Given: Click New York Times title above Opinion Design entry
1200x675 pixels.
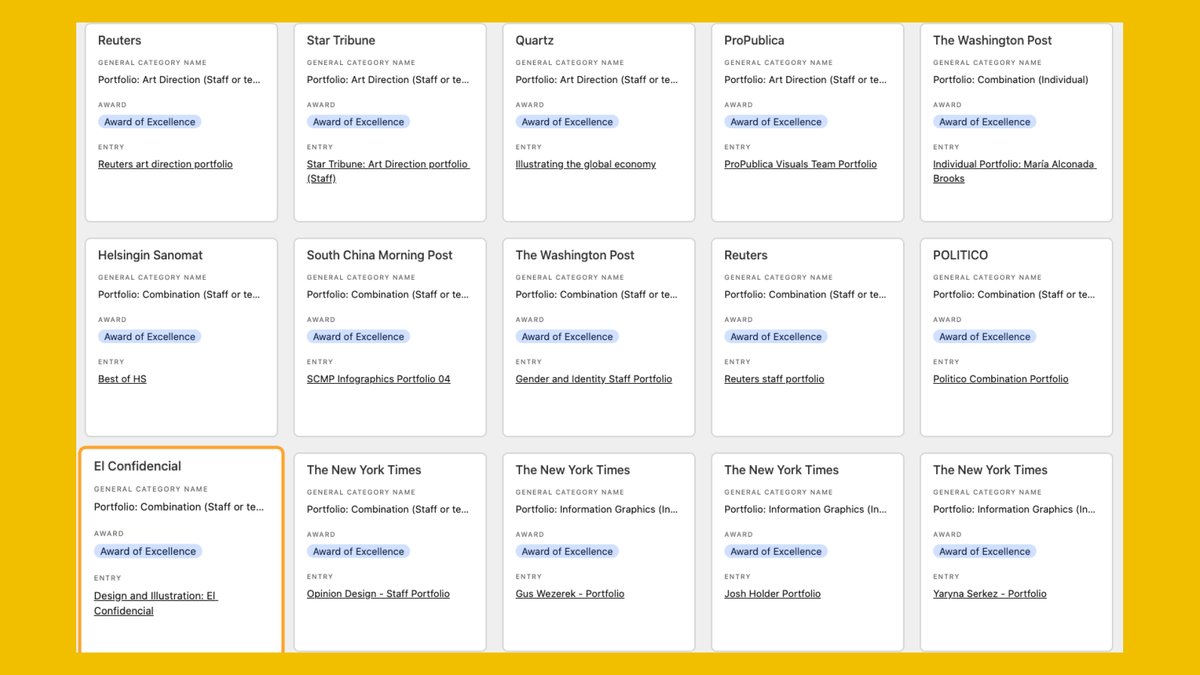Looking at the screenshot, I should (364, 470).
